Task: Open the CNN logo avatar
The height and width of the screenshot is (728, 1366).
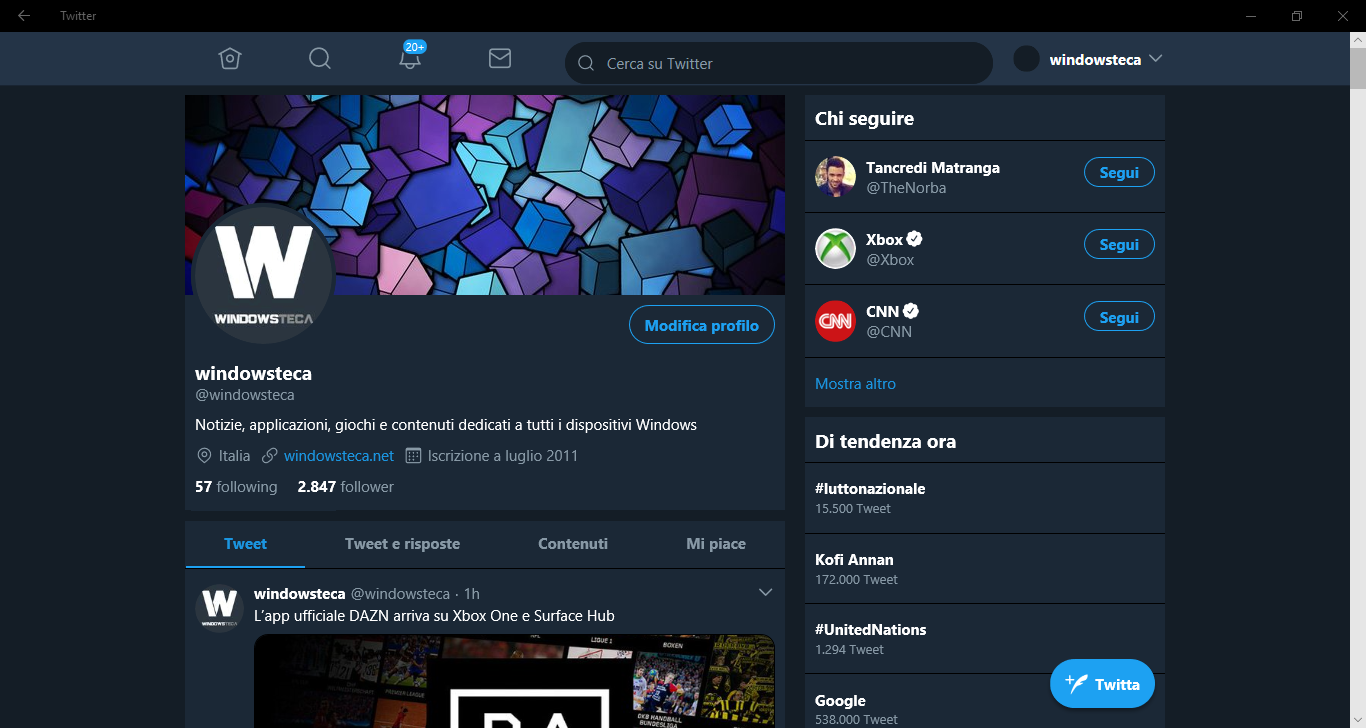Action: (x=835, y=321)
